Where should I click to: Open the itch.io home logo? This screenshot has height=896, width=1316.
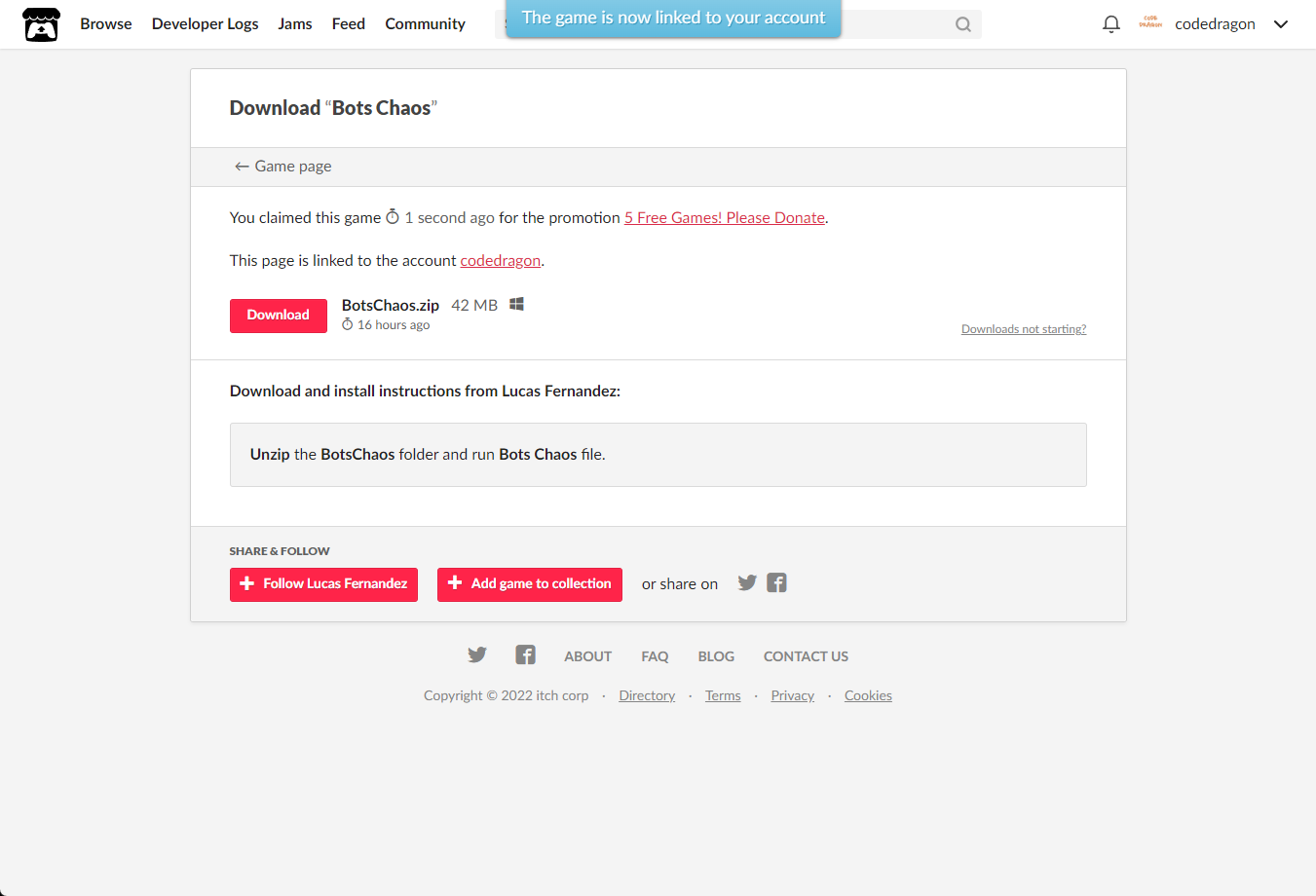41,24
